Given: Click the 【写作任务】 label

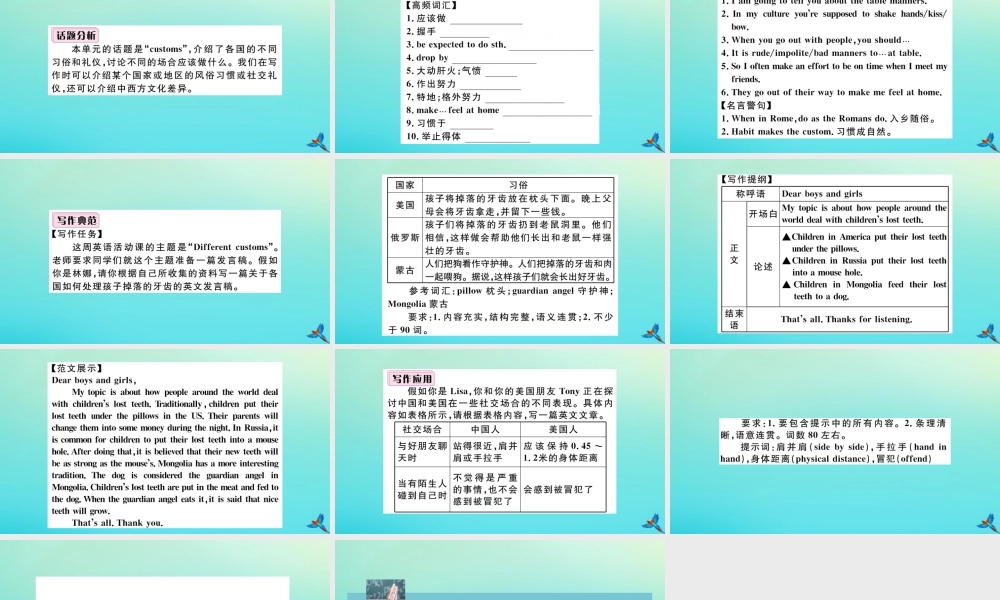Looking at the screenshot, I should [78, 234].
